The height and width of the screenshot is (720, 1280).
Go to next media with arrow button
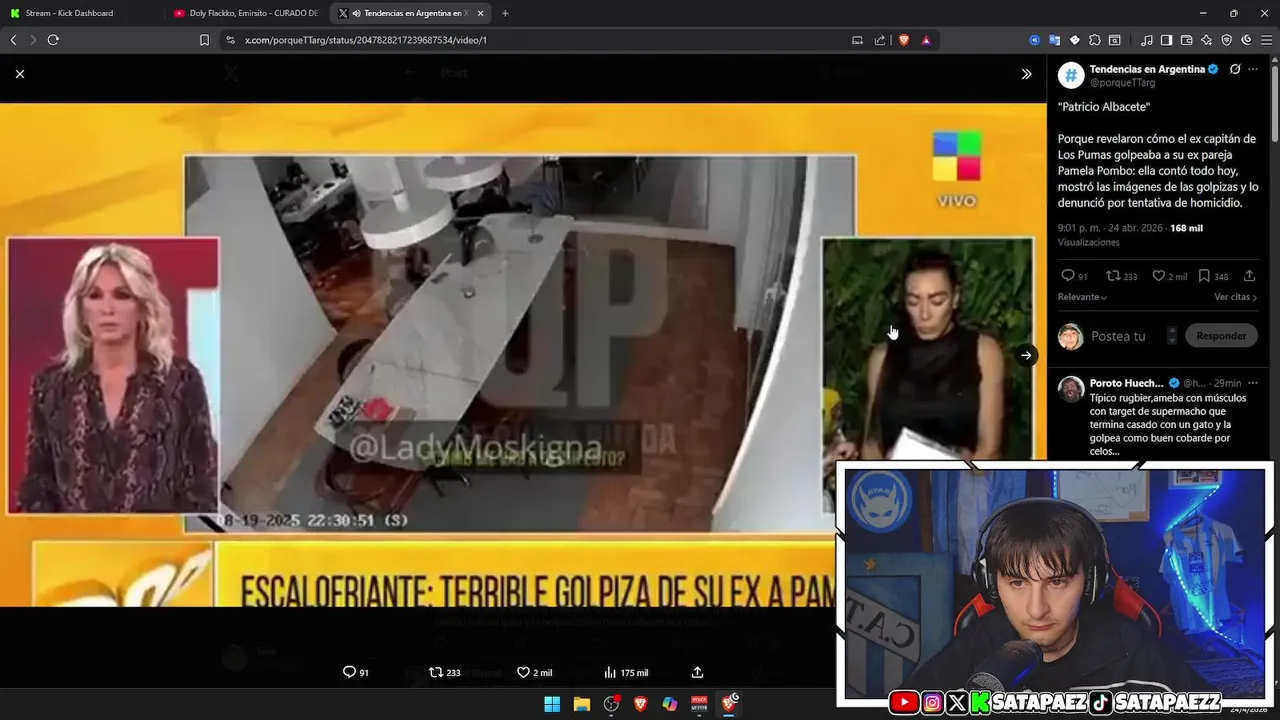point(1026,355)
